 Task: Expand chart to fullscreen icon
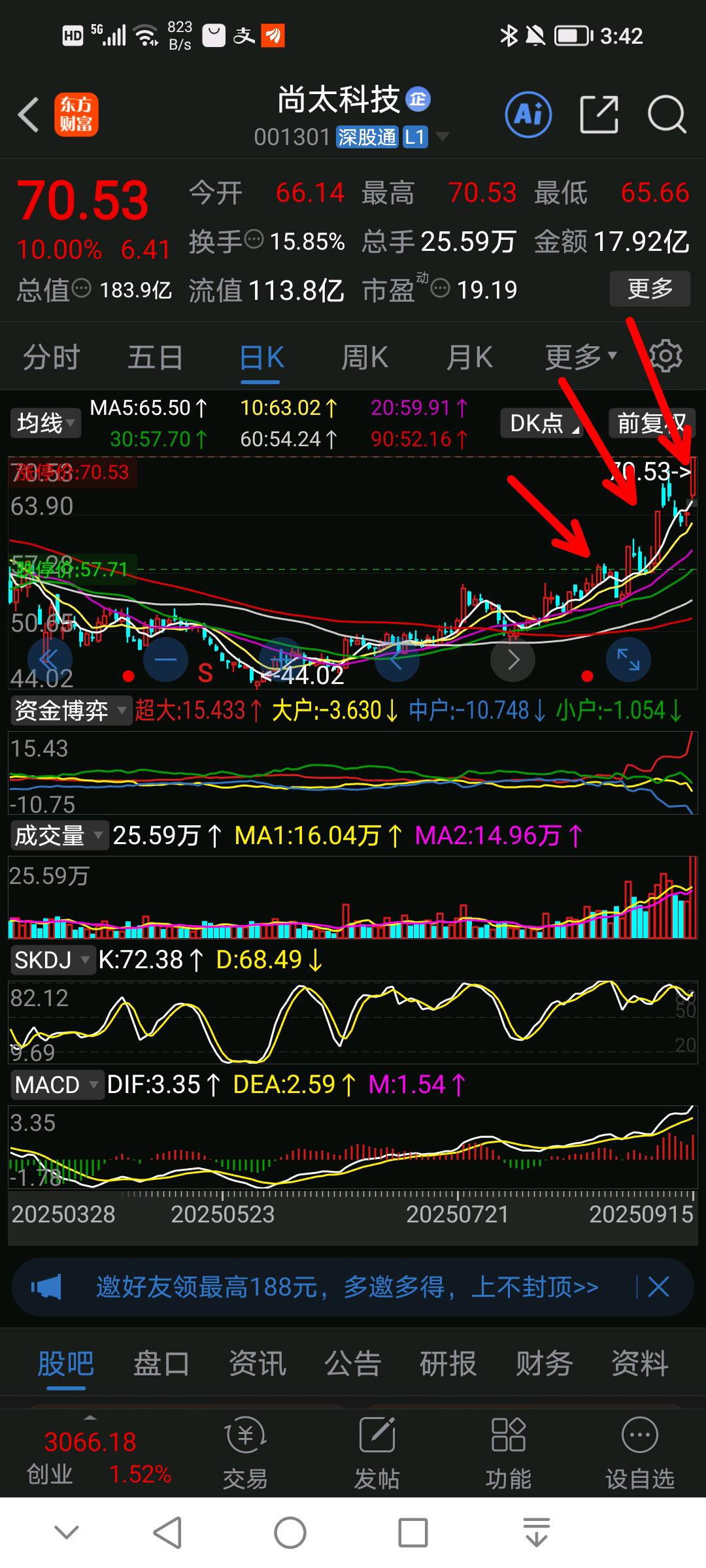628,659
